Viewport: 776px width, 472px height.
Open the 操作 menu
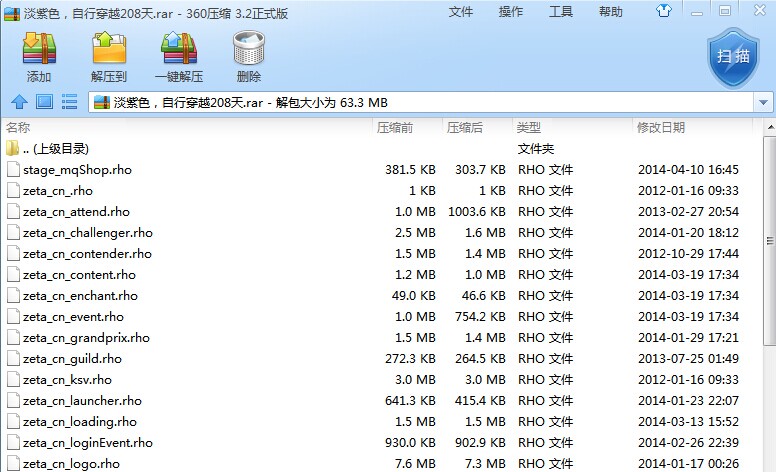pyautogui.click(x=511, y=11)
